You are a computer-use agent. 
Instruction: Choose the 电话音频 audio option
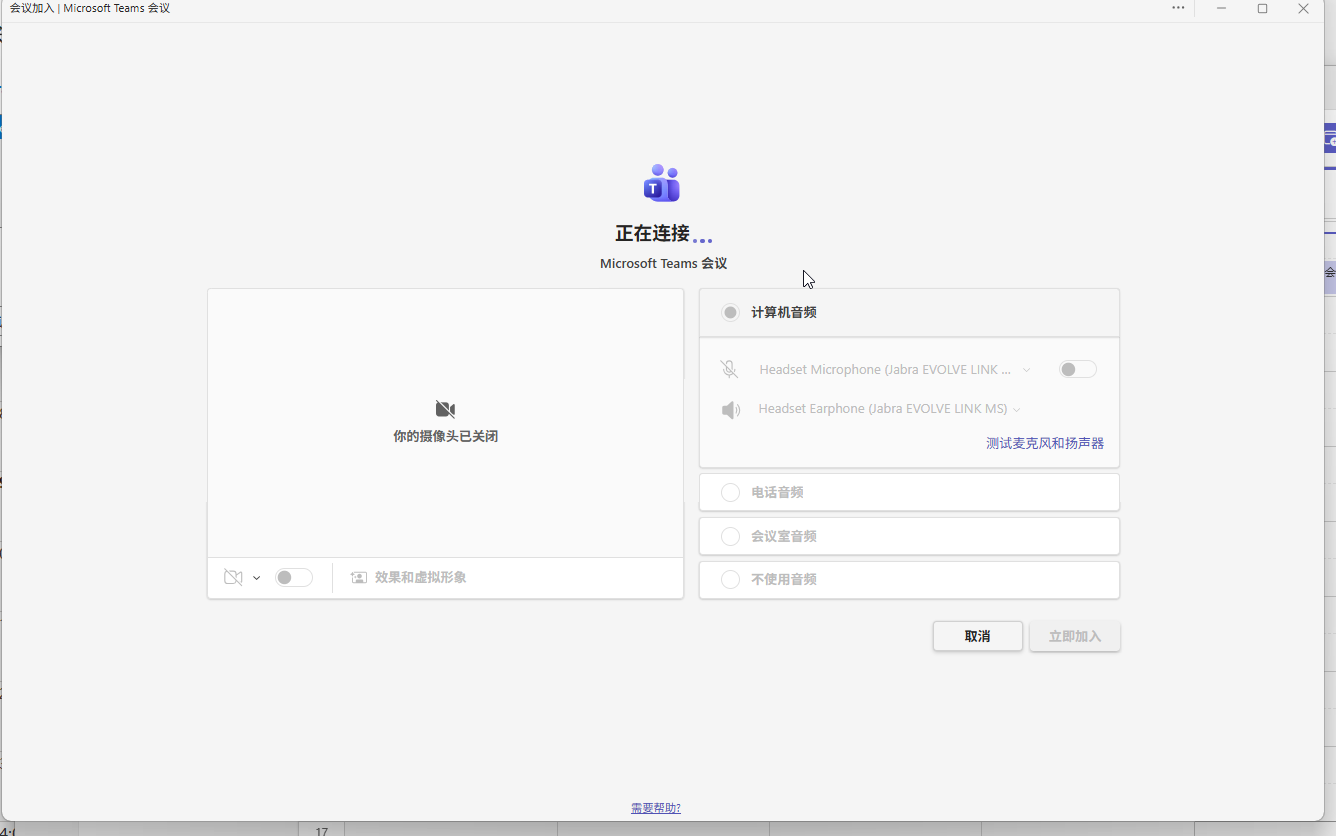909,492
